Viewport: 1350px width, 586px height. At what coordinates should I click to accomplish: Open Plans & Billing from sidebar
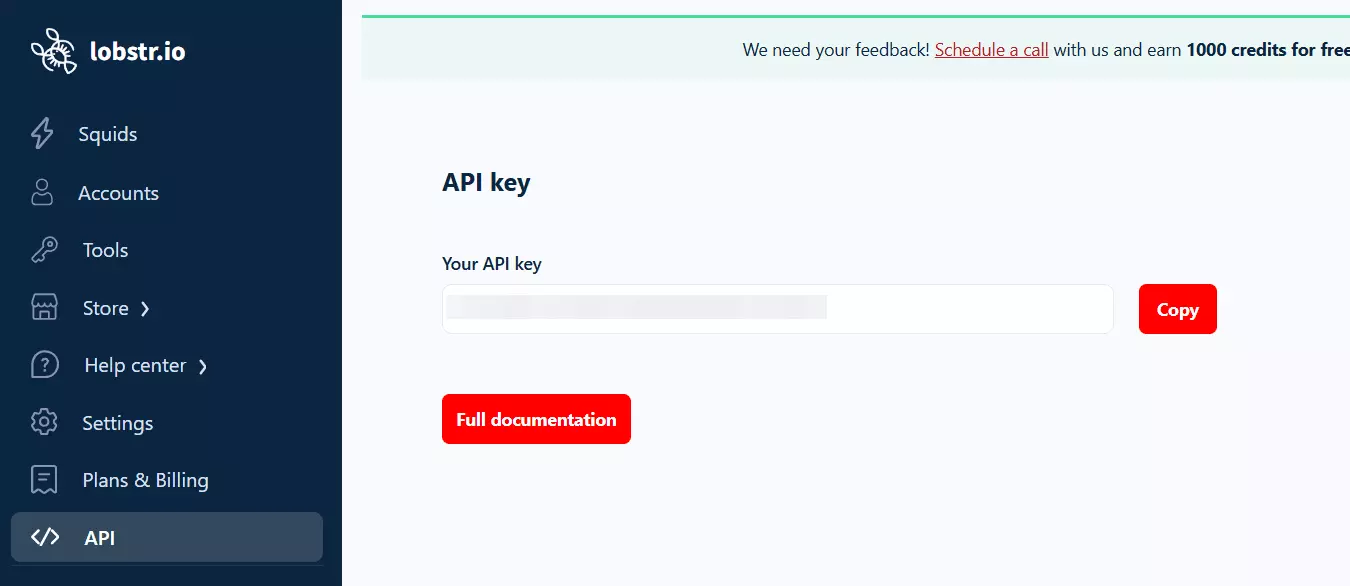tap(146, 479)
